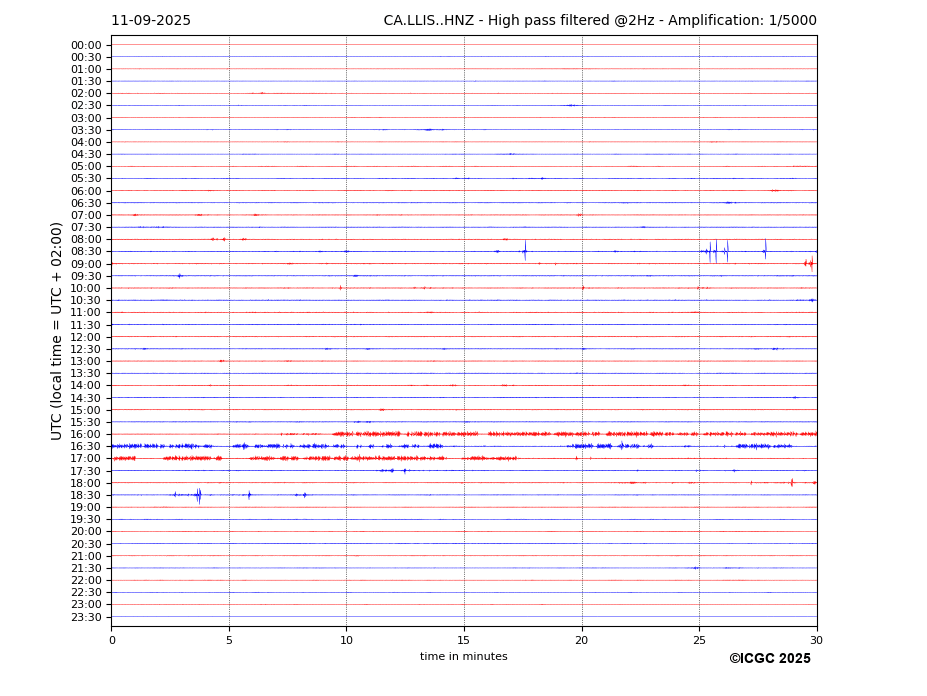Click the 23:30 time row label
Screen dimensions: 927x696
pos(86,617)
